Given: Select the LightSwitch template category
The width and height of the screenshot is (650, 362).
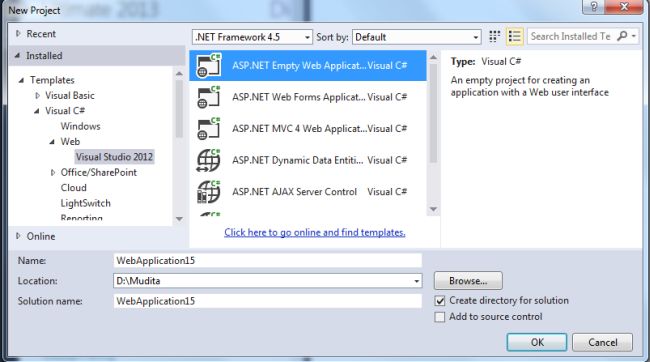Looking at the screenshot, I should (85, 203).
